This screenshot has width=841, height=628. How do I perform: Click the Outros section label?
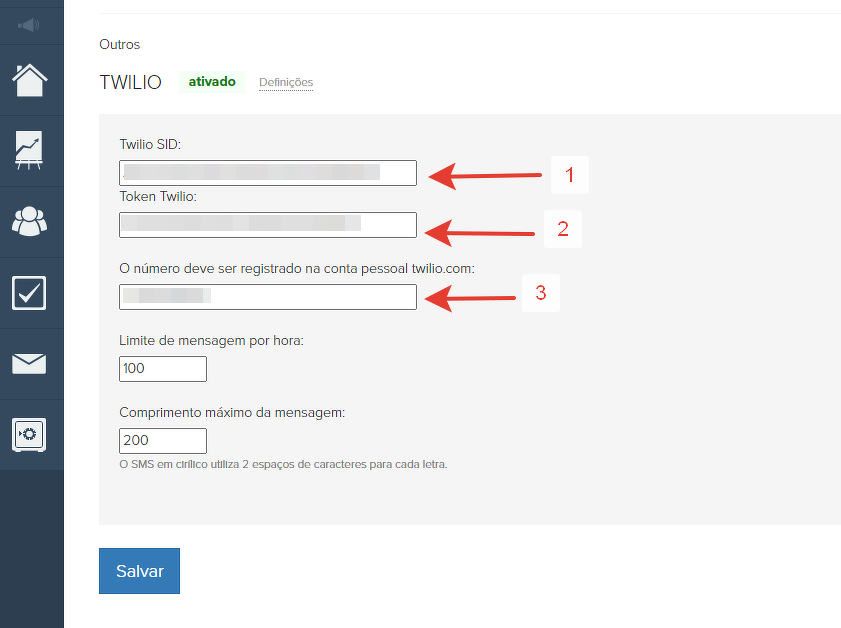pos(120,44)
